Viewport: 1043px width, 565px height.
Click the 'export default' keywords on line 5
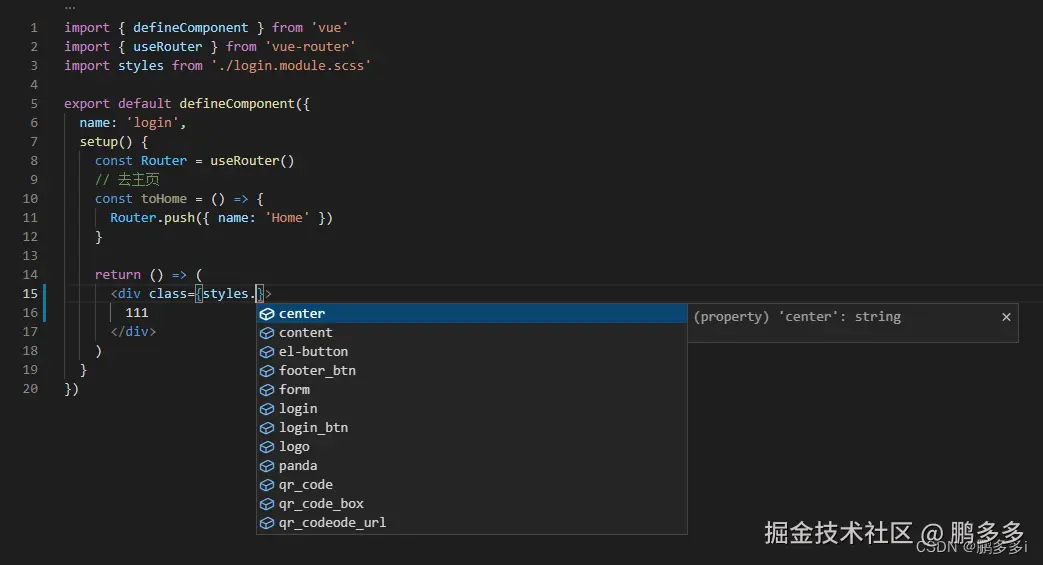coord(117,104)
